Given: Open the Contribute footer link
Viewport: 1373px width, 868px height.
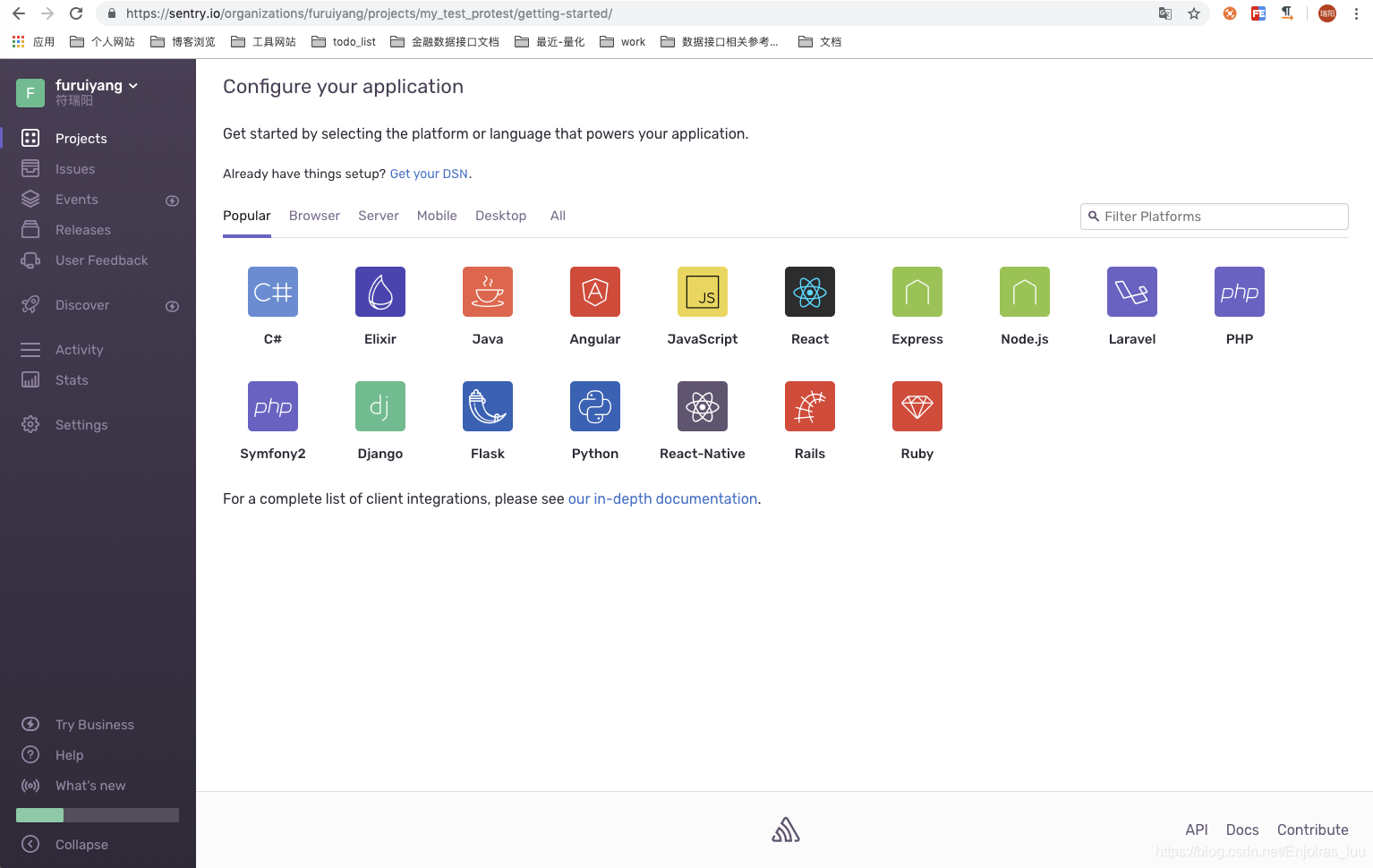Looking at the screenshot, I should (1312, 830).
